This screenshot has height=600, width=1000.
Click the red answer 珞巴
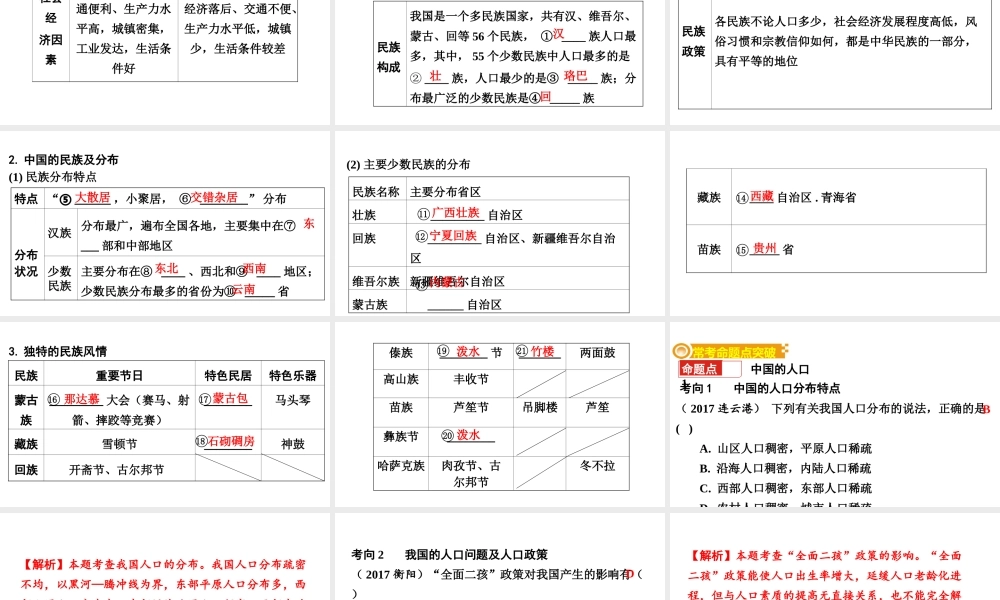pyautogui.click(x=575, y=76)
